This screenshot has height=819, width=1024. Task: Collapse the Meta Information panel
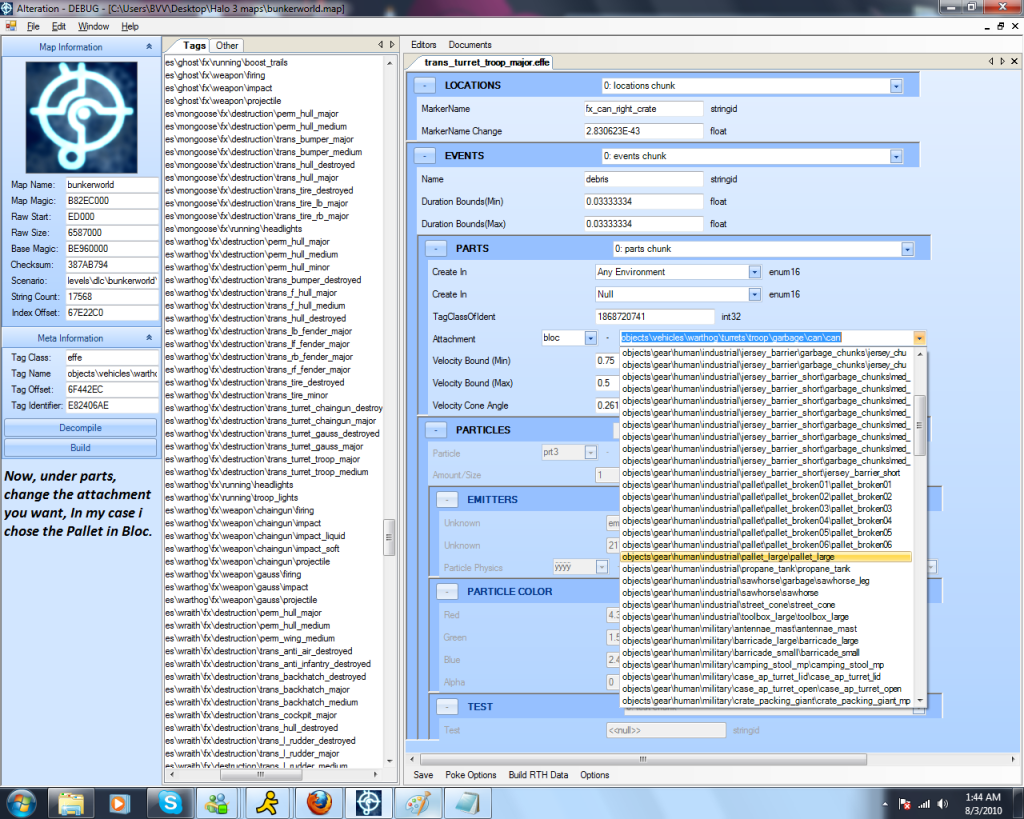click(x=149, y=338)
